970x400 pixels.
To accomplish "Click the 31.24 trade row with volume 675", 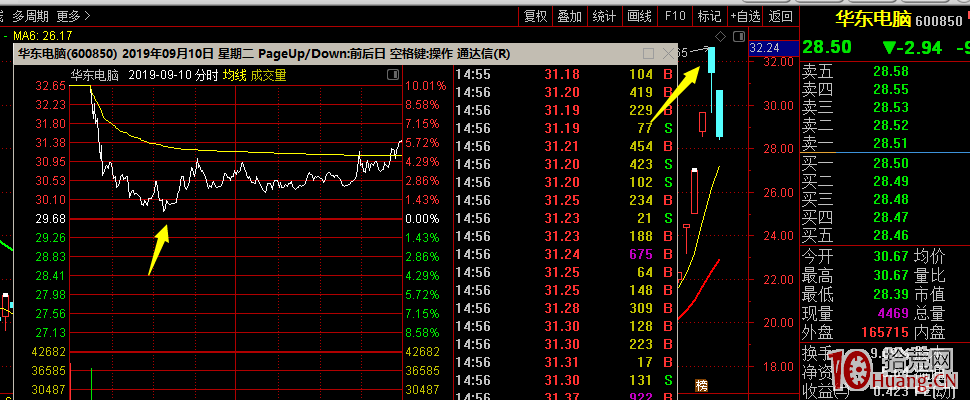I will [x=566, y=253].
